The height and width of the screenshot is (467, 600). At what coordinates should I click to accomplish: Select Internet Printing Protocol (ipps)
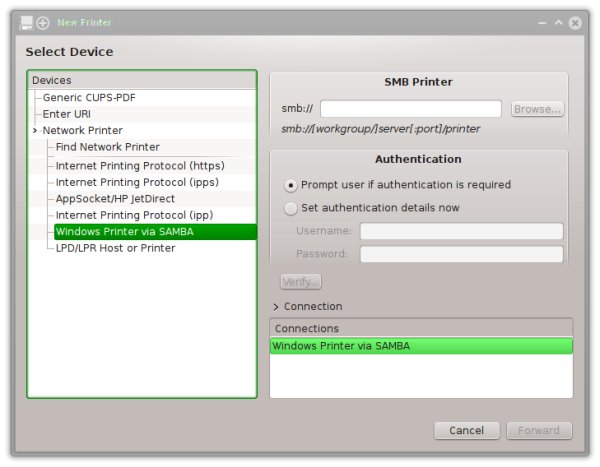point(137,182)
